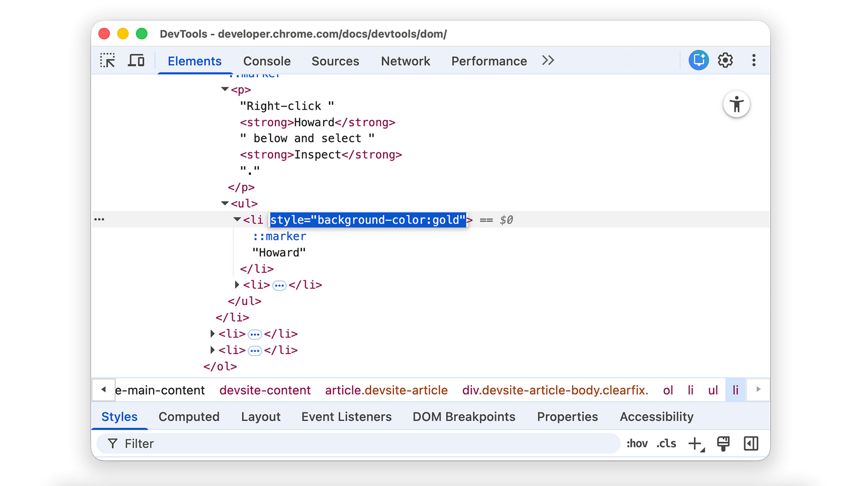
Task: Open the Performance tab
Action: pyautogui.click(x=489, y=61)
